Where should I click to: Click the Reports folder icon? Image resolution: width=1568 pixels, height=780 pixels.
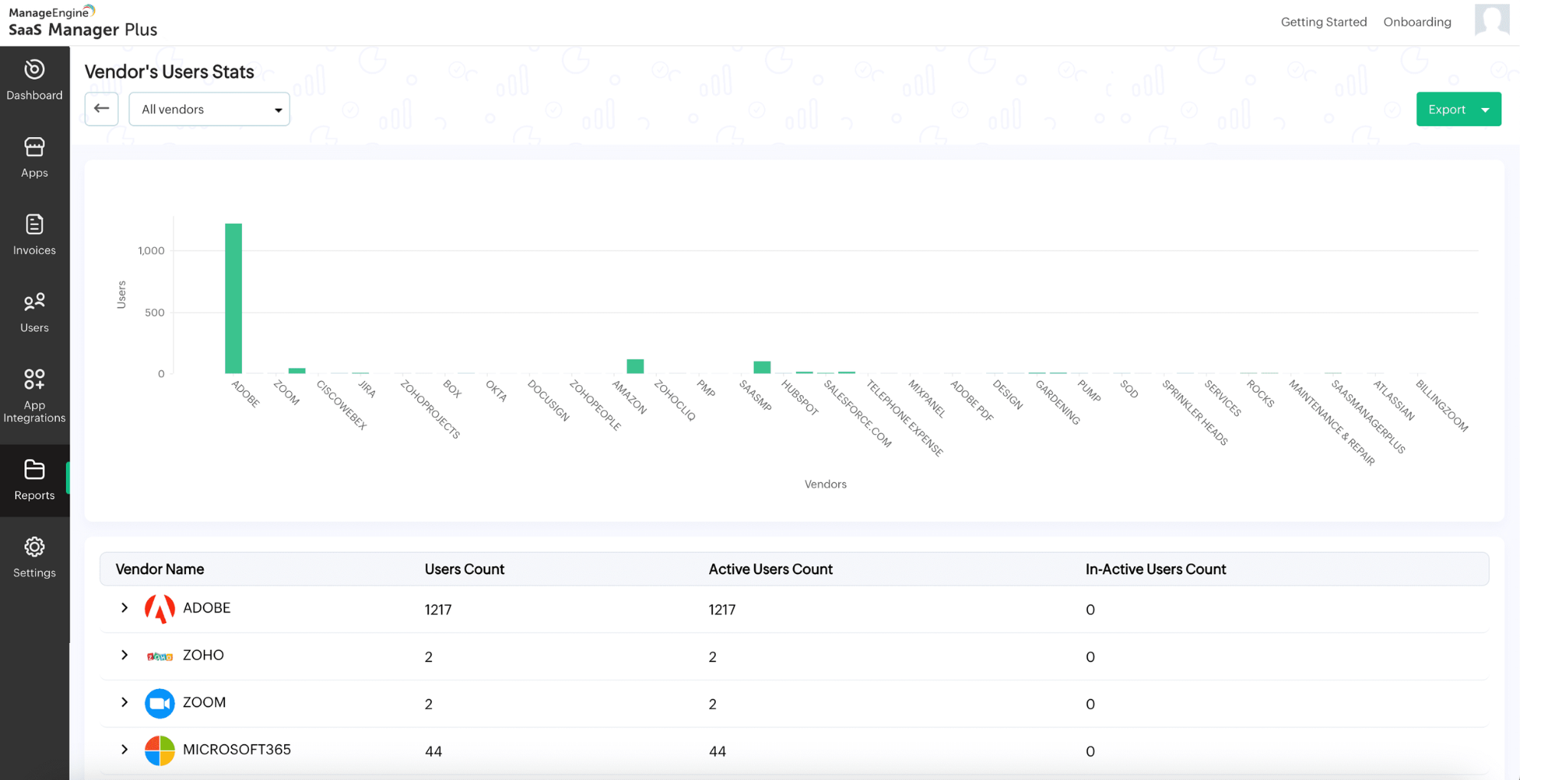(34, 469)
